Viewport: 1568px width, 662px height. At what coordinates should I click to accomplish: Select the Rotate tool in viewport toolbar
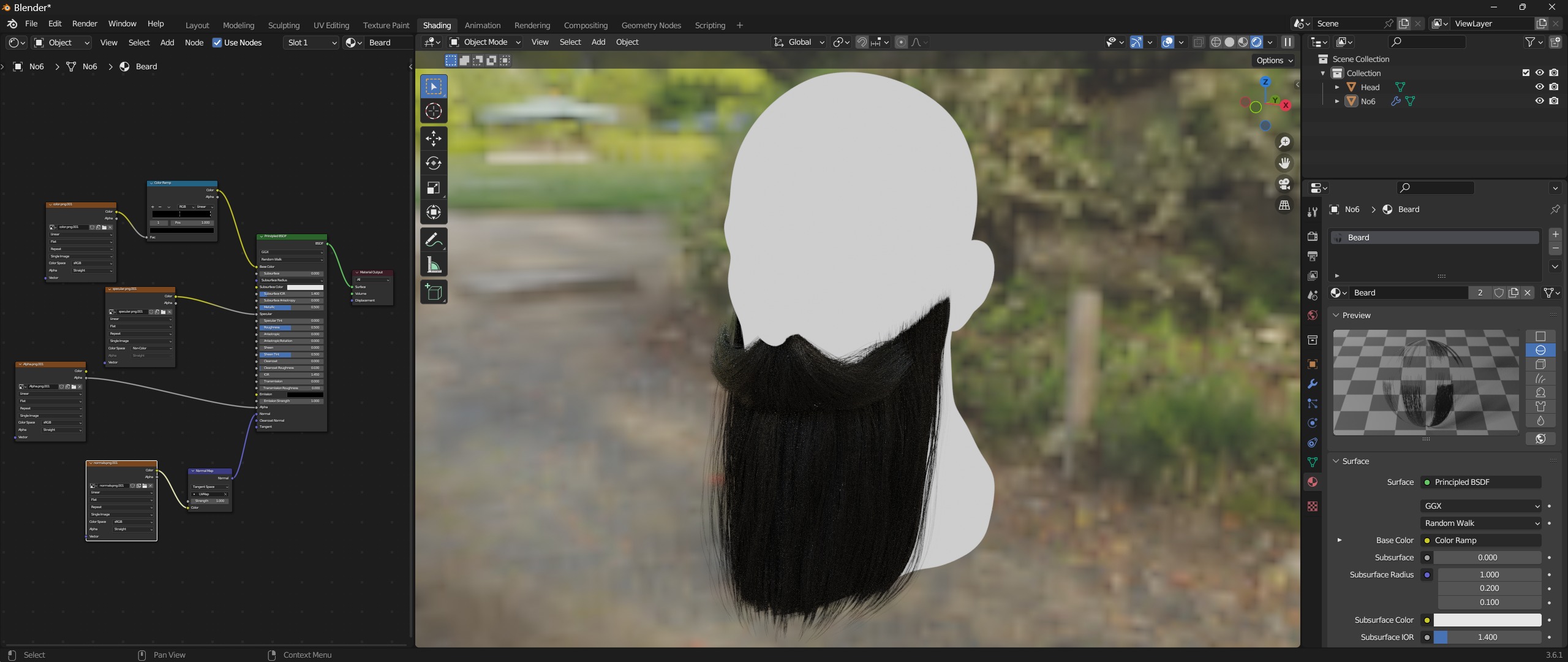[x=434, y=163]
